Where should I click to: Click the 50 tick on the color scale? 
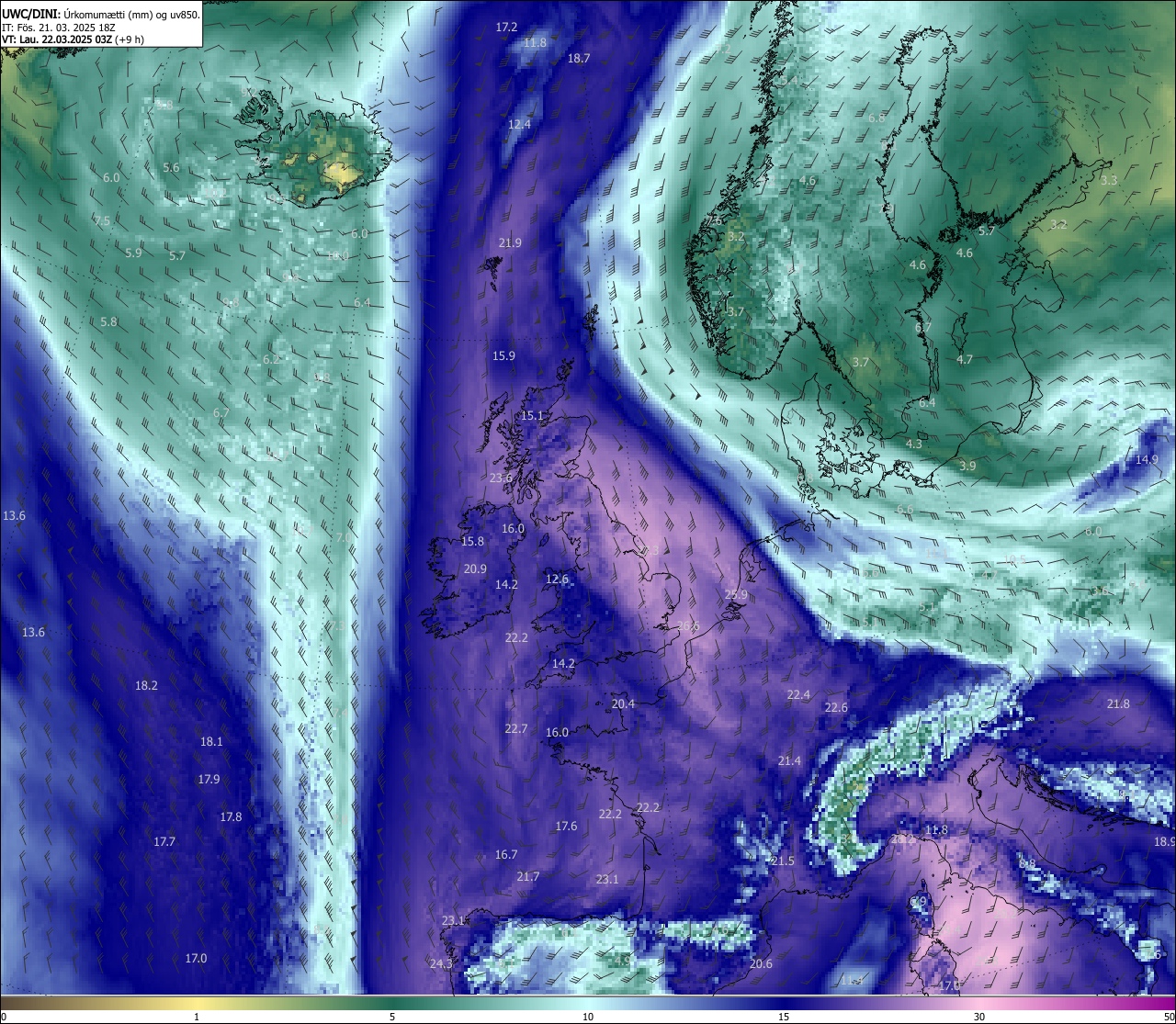[1169, 1017]
